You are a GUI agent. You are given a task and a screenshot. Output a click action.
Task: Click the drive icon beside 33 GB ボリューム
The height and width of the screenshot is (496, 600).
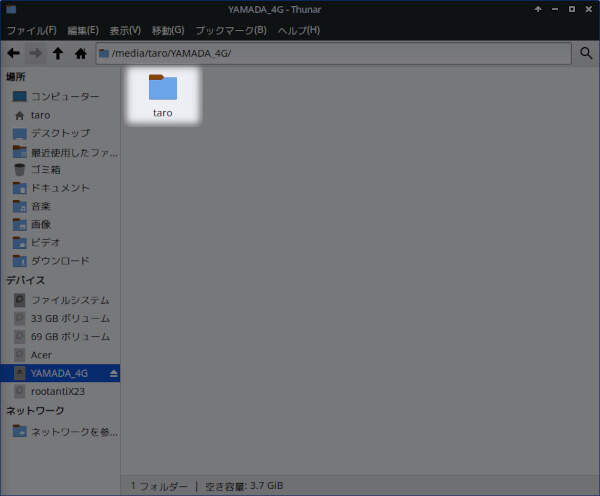point(20,318)
